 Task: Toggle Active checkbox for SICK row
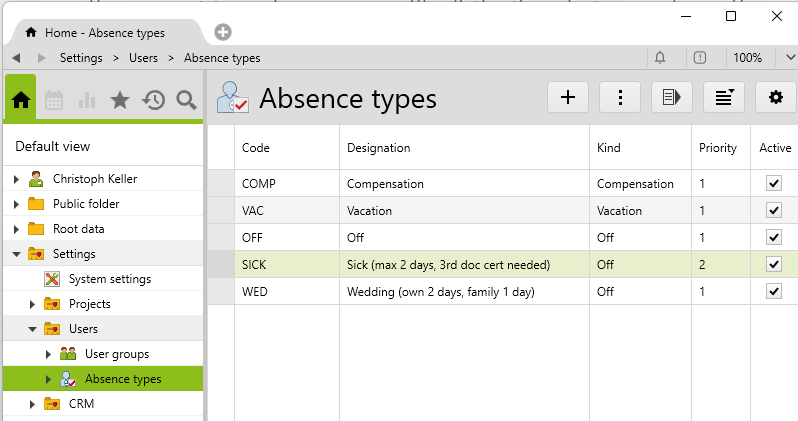coord(773,264)
